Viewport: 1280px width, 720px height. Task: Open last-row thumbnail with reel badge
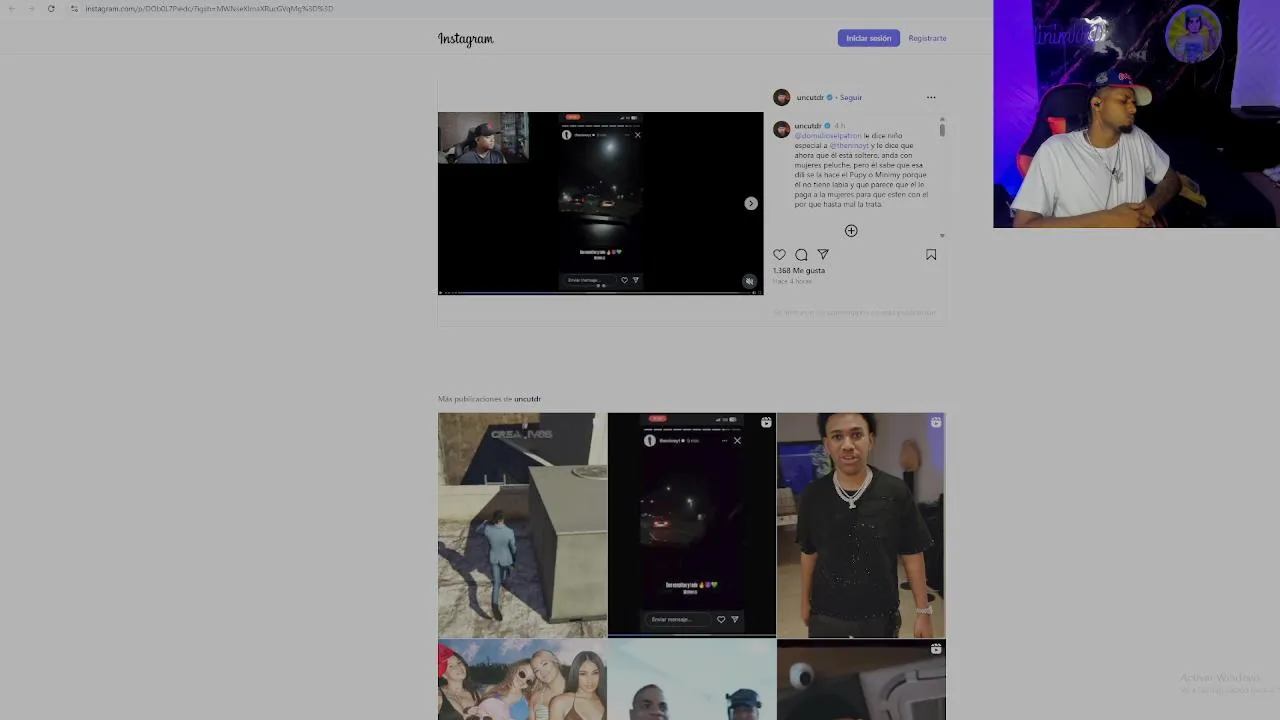861,680
